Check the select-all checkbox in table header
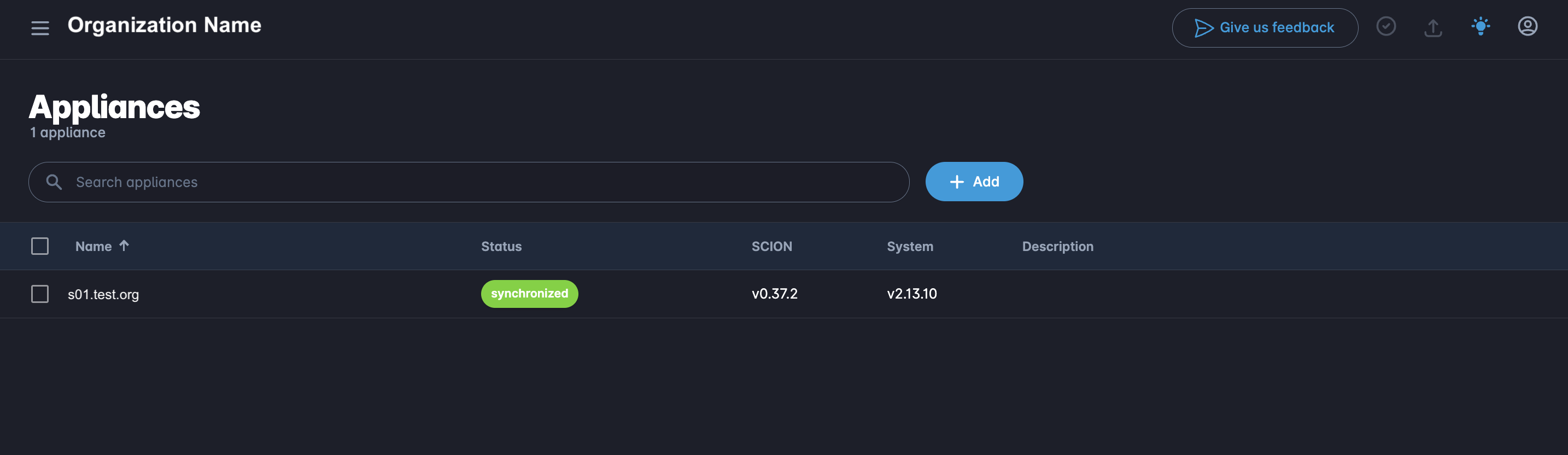 (x=40, y=246)
